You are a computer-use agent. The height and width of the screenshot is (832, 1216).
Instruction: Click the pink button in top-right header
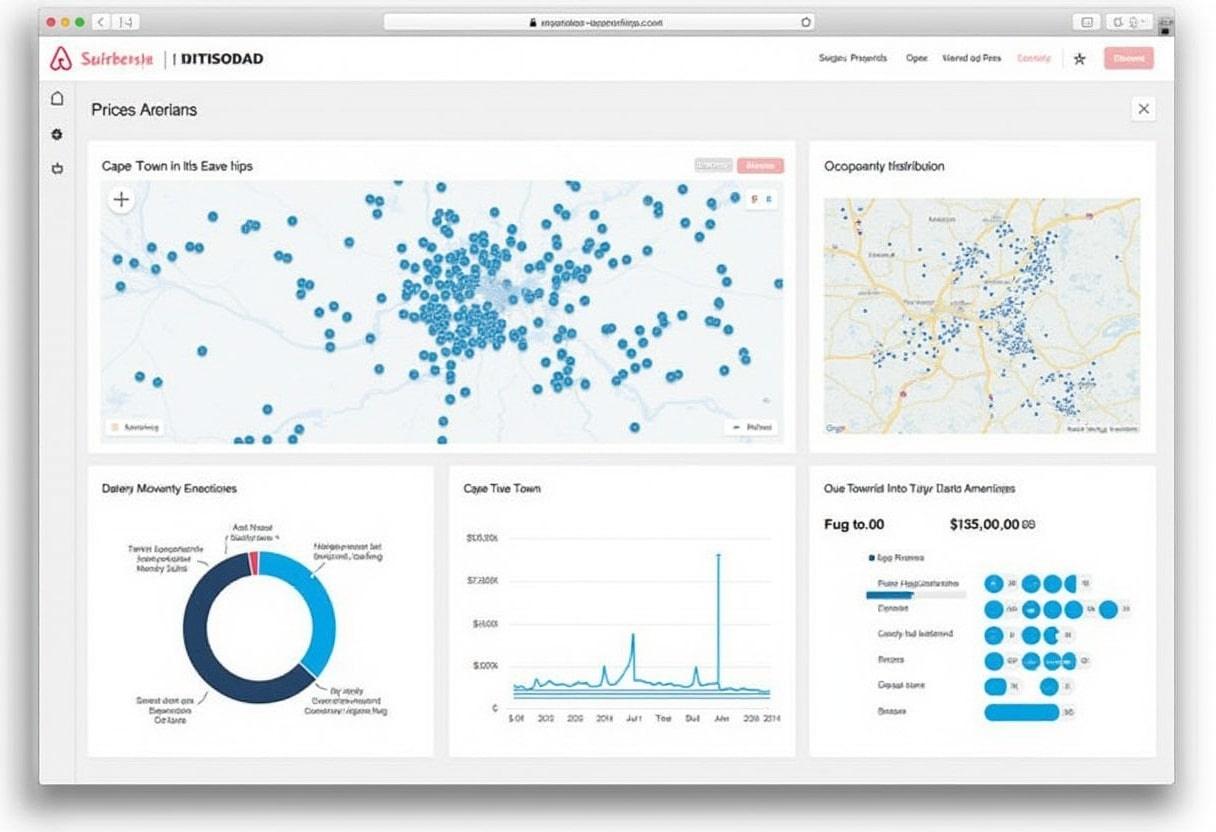click(1128, 59)
